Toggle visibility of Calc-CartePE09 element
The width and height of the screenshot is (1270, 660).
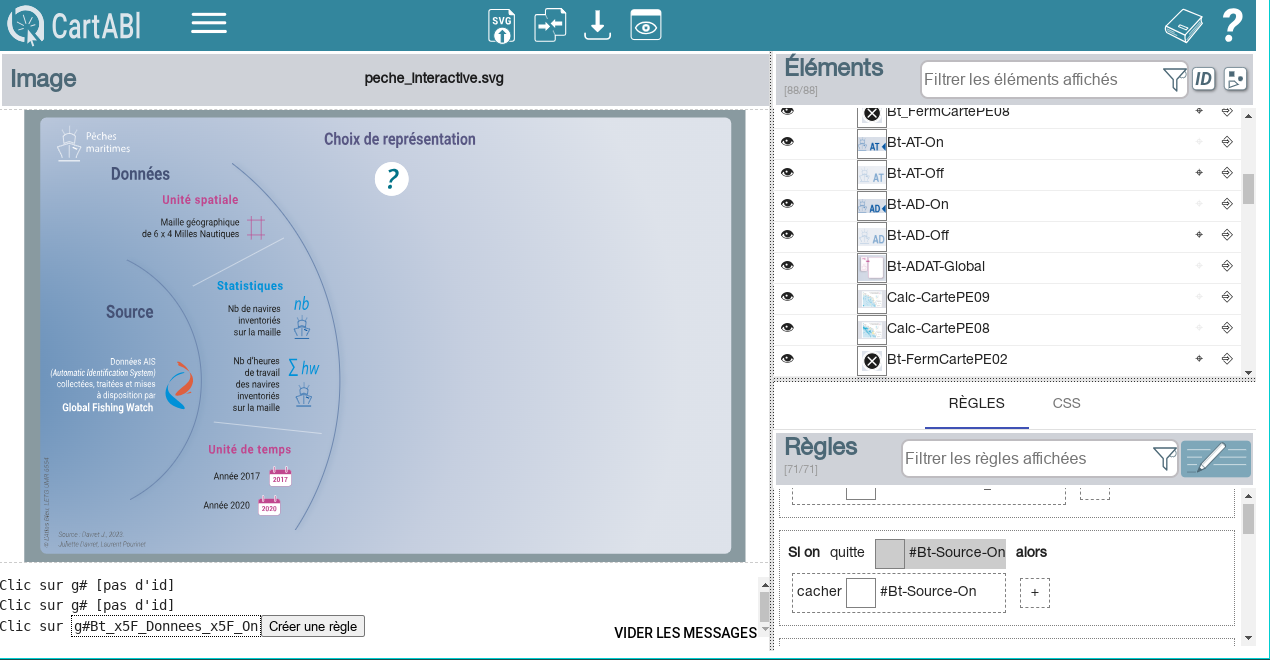pos(787,297)
